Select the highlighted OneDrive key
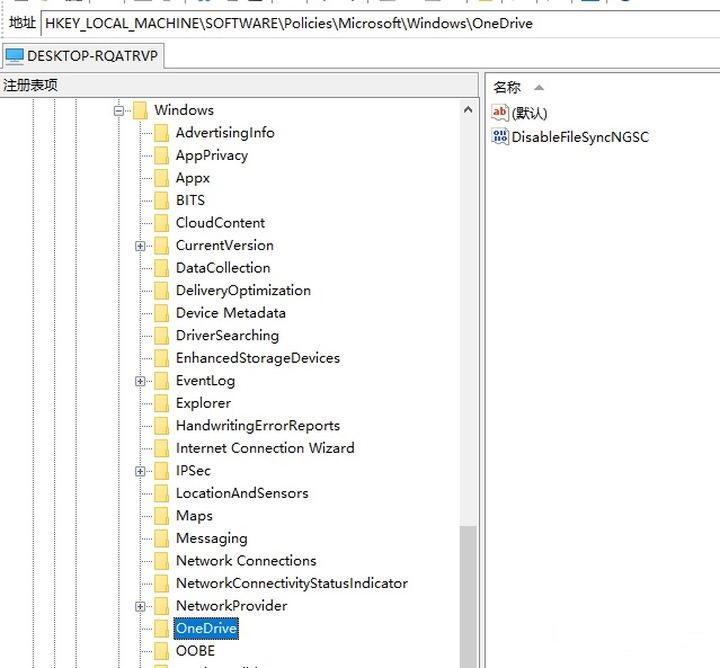This screenshot has width=720, height=668. (x=206, y=628)
